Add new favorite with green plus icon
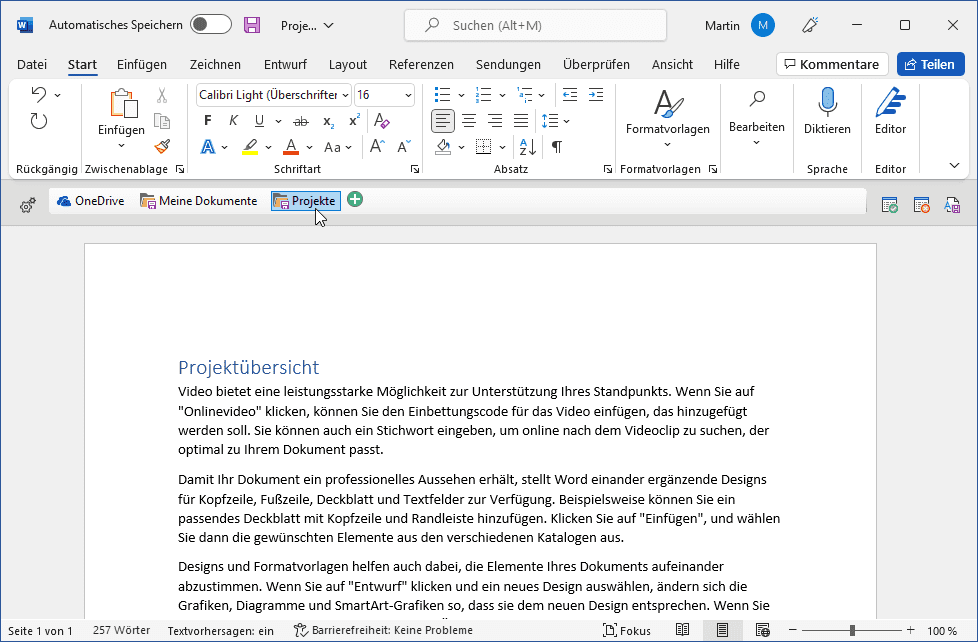The image size is (978, 642). pyautogui.click(x=355, y=200)
